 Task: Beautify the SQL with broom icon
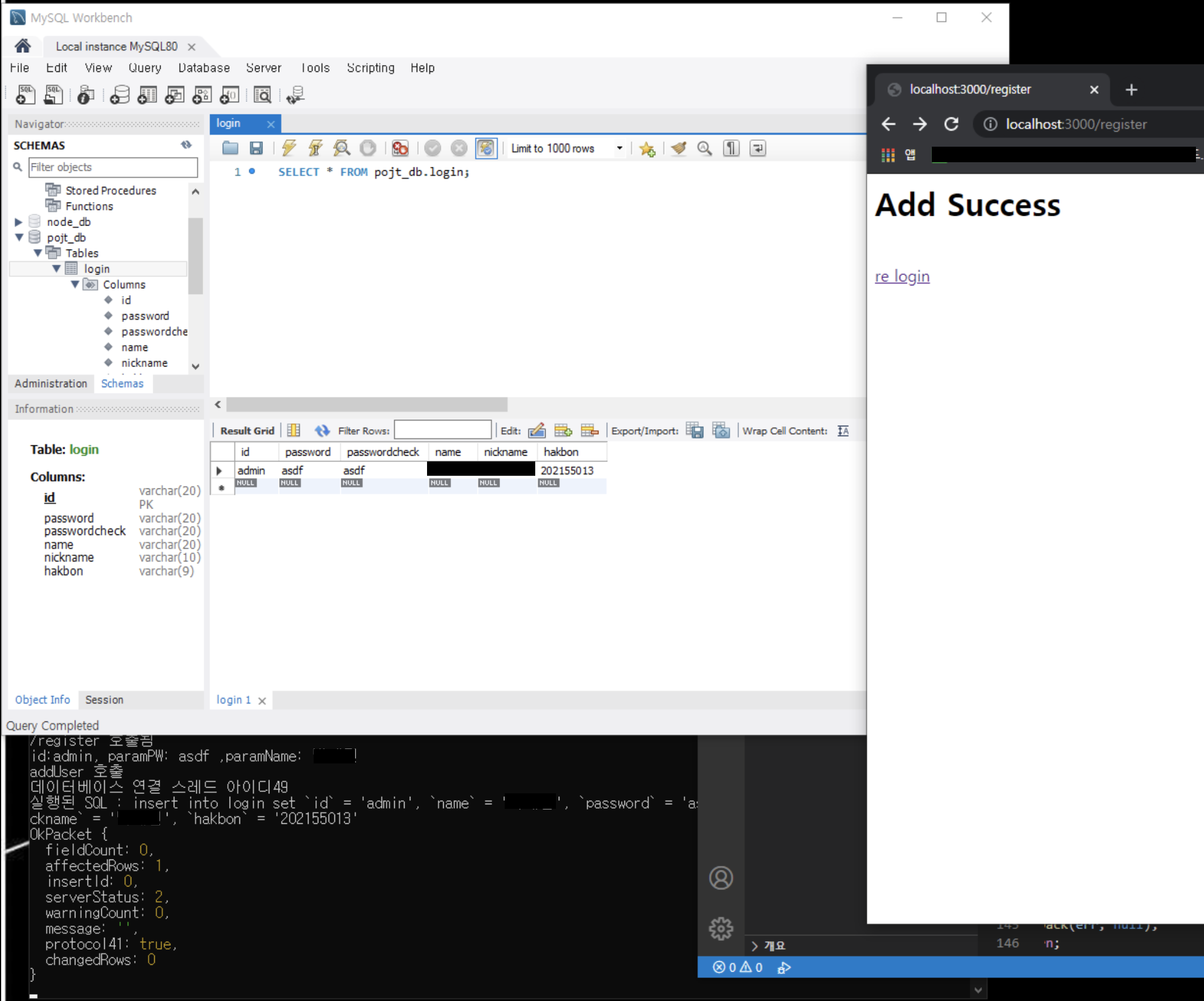[x=679, y=148]
